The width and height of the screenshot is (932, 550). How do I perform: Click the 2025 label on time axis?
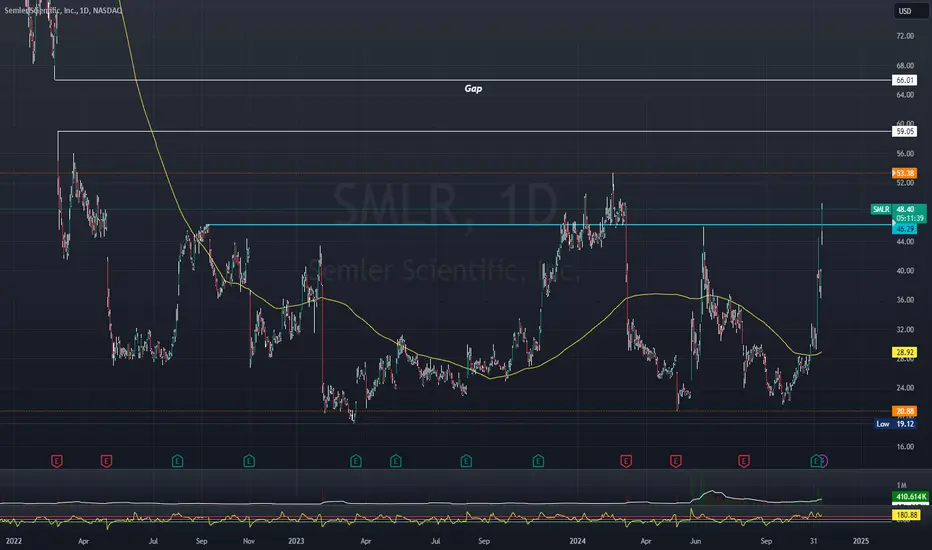coord(861,541)
